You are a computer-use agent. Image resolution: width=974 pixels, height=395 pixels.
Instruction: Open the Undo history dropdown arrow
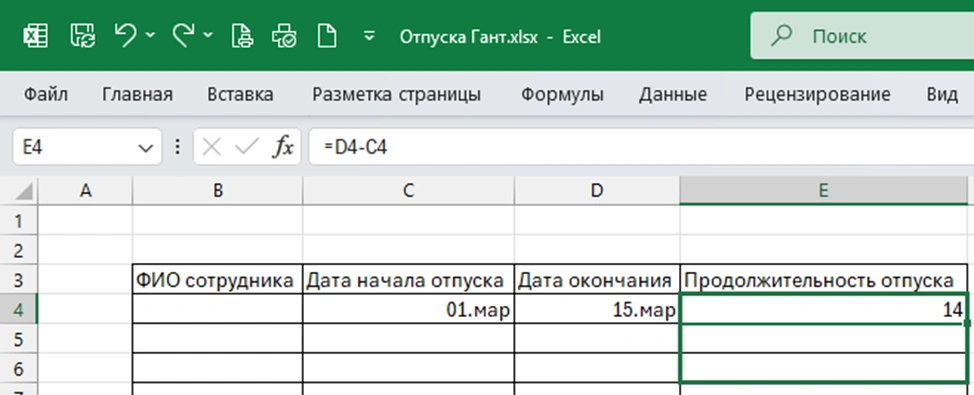(150, 35)
